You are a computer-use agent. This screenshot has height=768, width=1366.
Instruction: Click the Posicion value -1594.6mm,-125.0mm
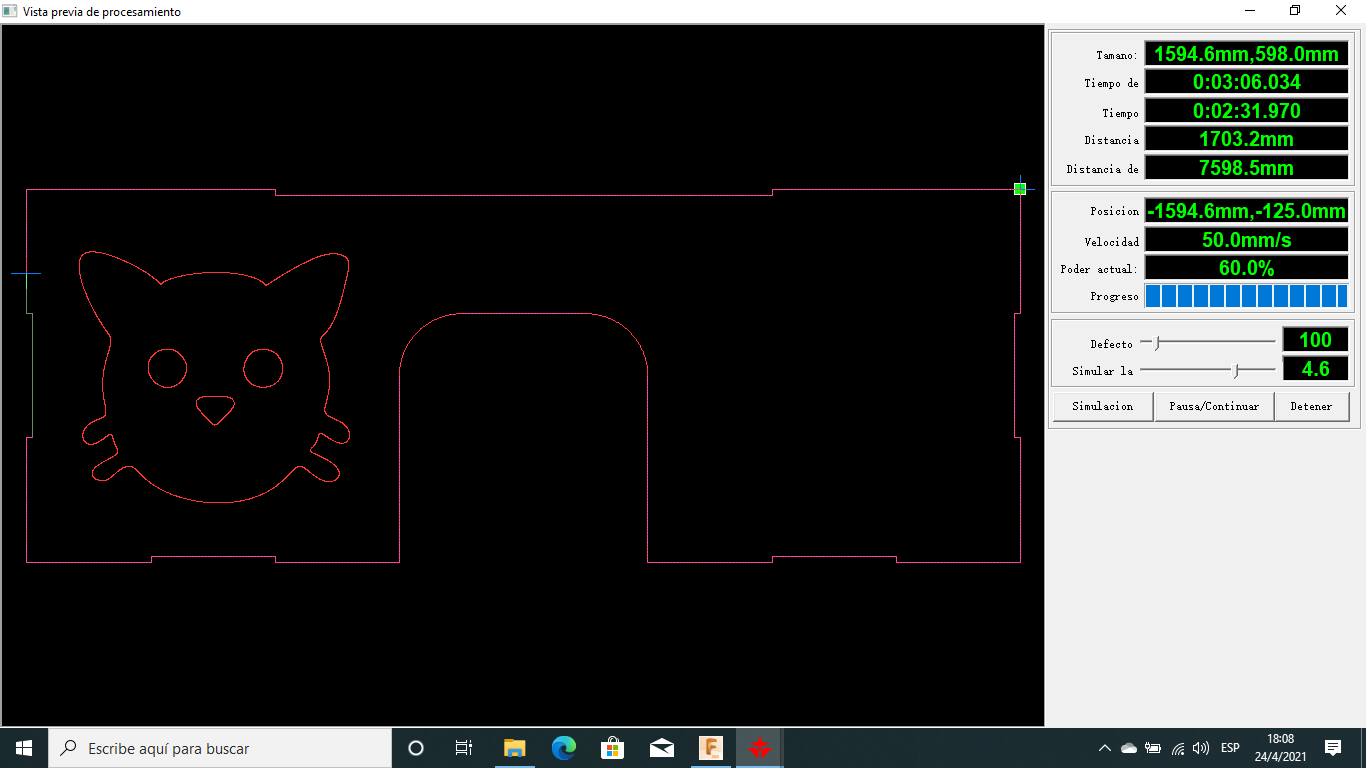[x=1246, y=211]
